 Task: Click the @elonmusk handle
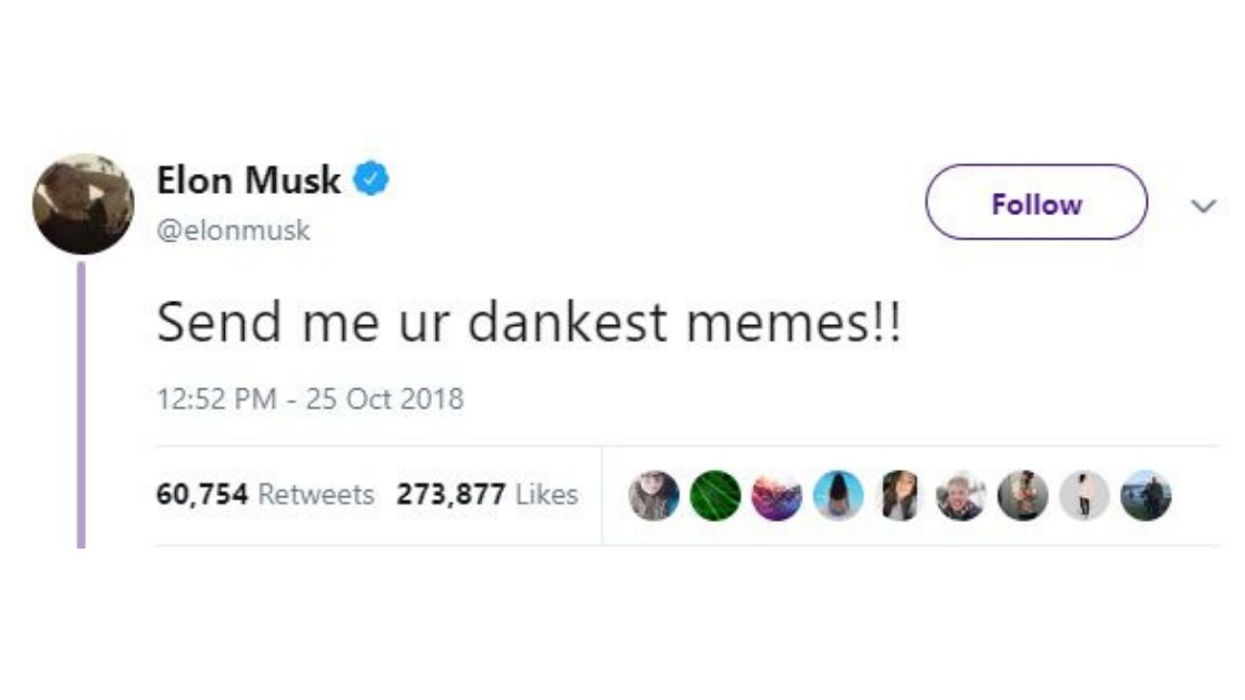pos(235,230)
